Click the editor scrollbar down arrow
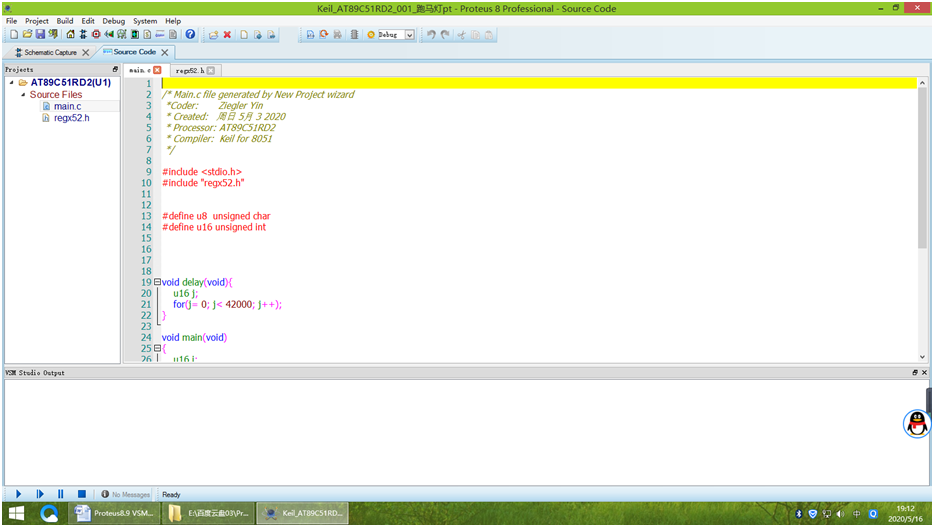 click(922, 357)
